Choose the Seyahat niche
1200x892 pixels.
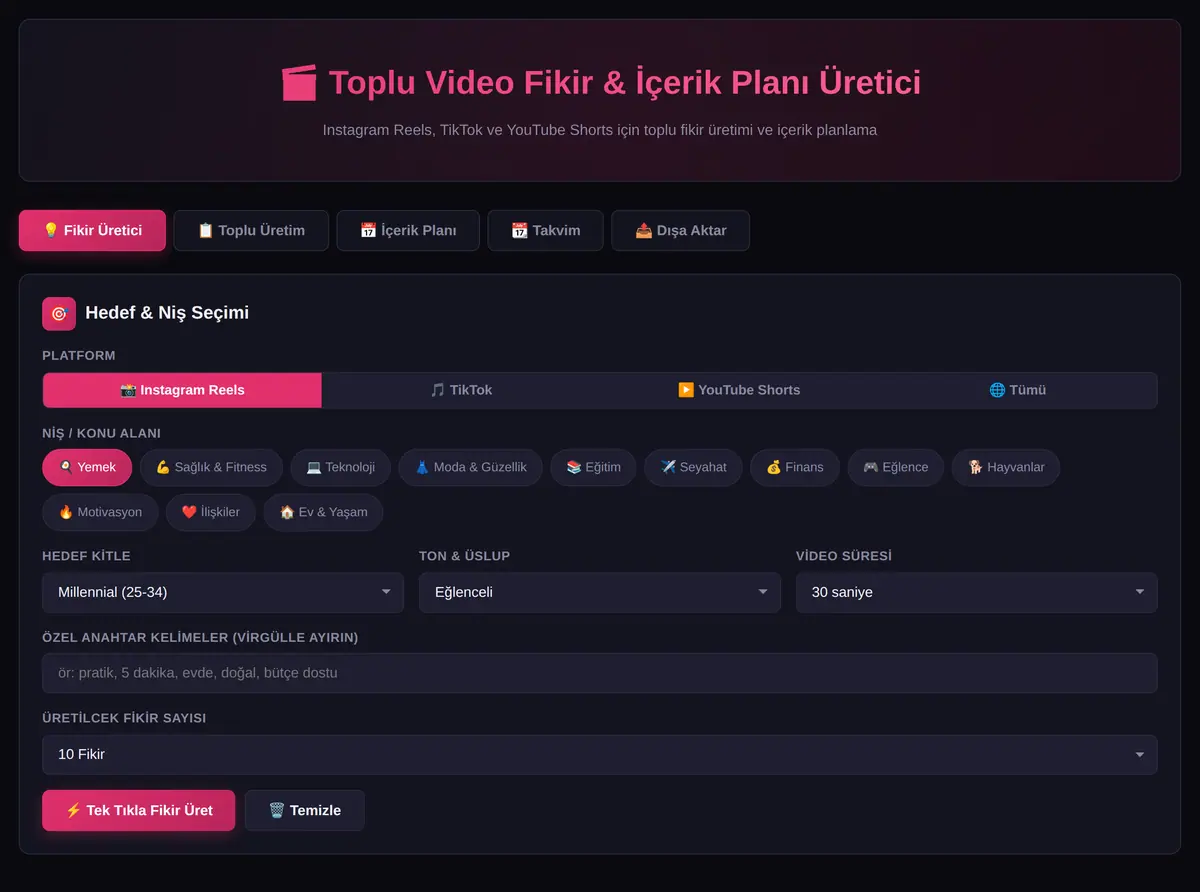(693, 467)
